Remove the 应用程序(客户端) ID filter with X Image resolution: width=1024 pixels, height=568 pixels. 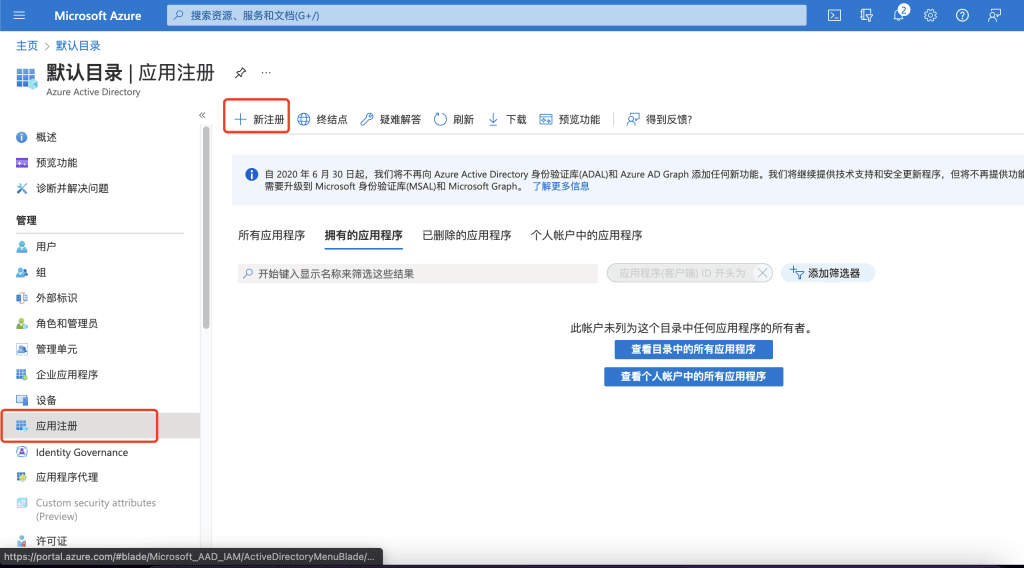(x=762, y=273)
